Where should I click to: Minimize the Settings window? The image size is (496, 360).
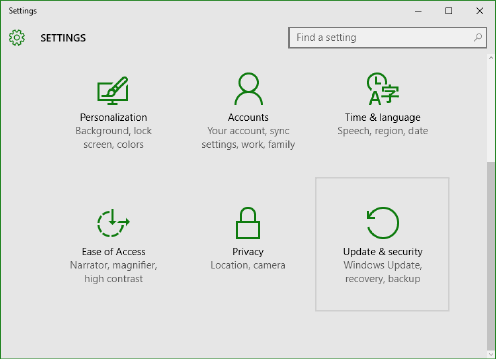point(418,11)
